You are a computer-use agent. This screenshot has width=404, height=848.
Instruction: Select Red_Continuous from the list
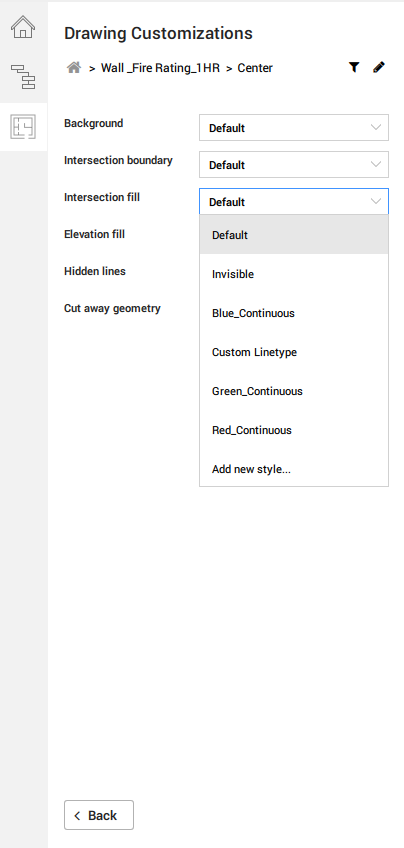pos(294,430)
